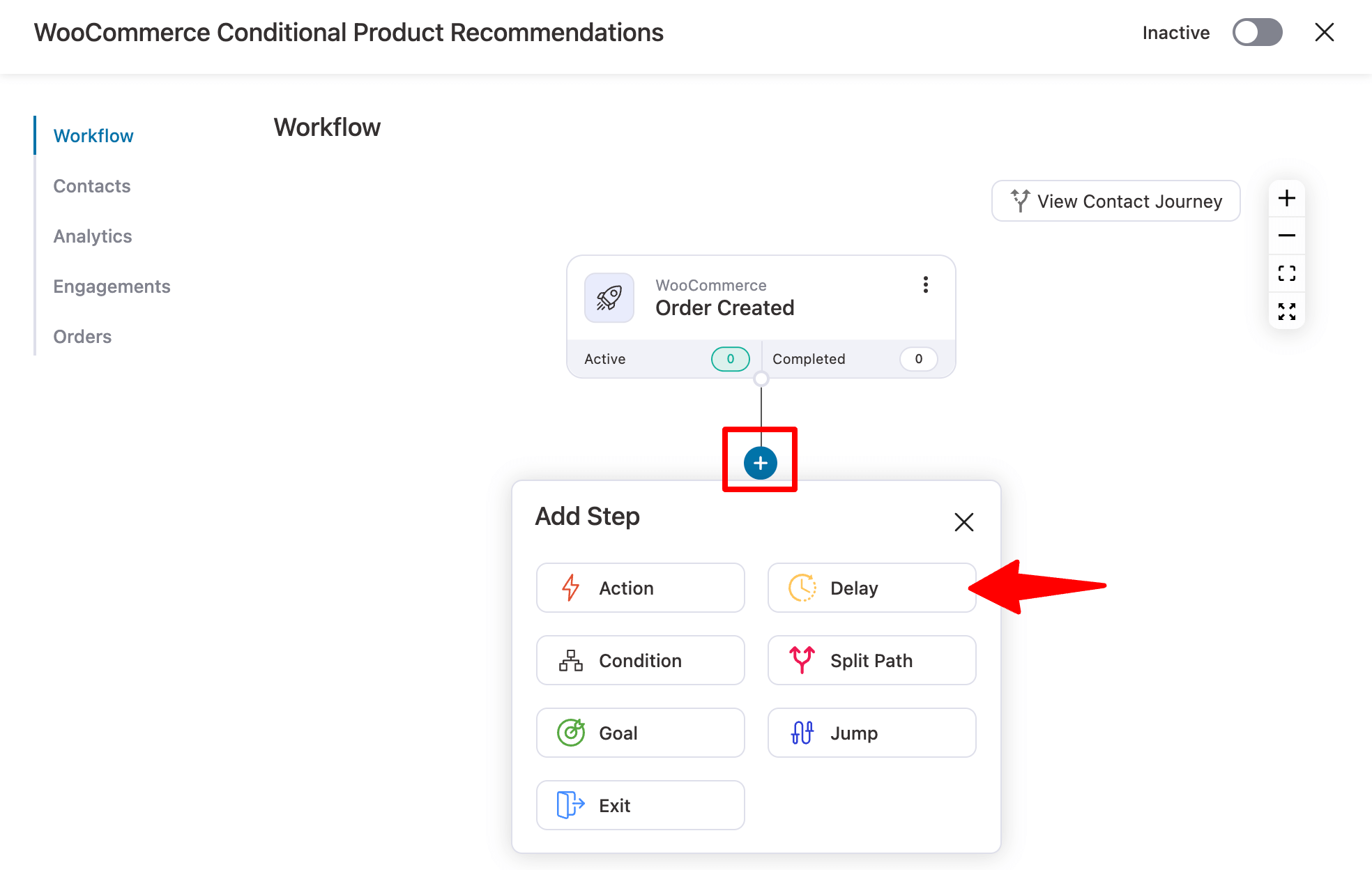Click the Action step icon
The height and width of the screenshot is (870, 1372).
pyautogui.click(x=571, y=587)
